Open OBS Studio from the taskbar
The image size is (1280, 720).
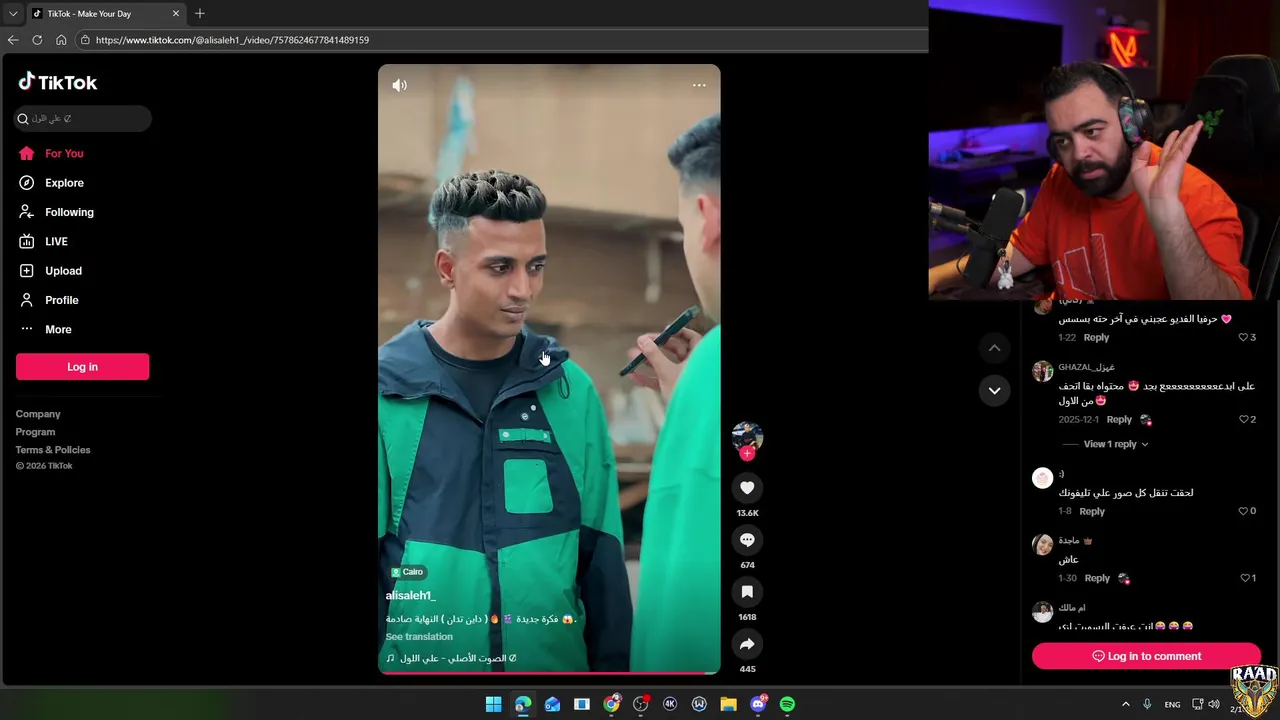tap(640, 704)
